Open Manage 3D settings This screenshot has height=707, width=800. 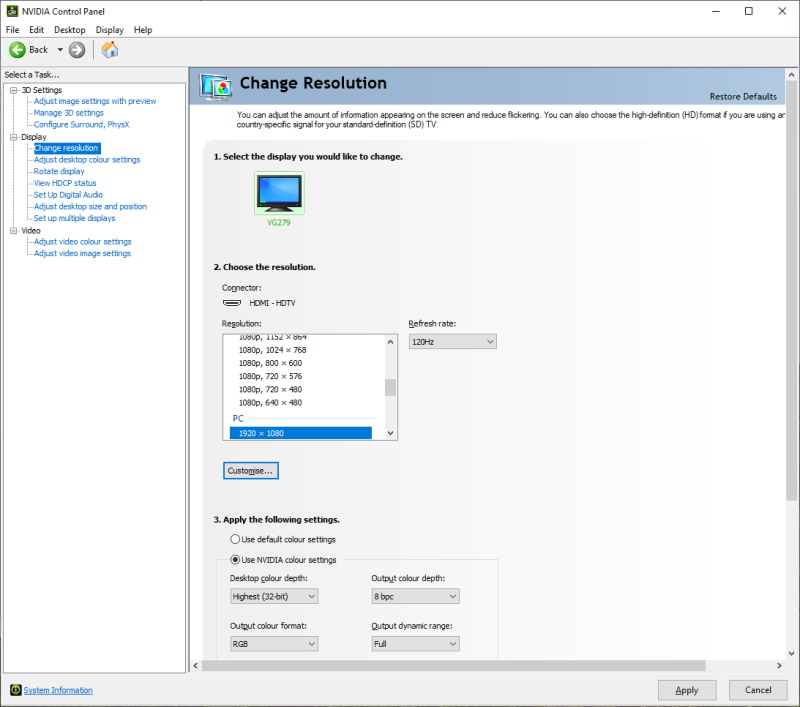click(68, 113)
